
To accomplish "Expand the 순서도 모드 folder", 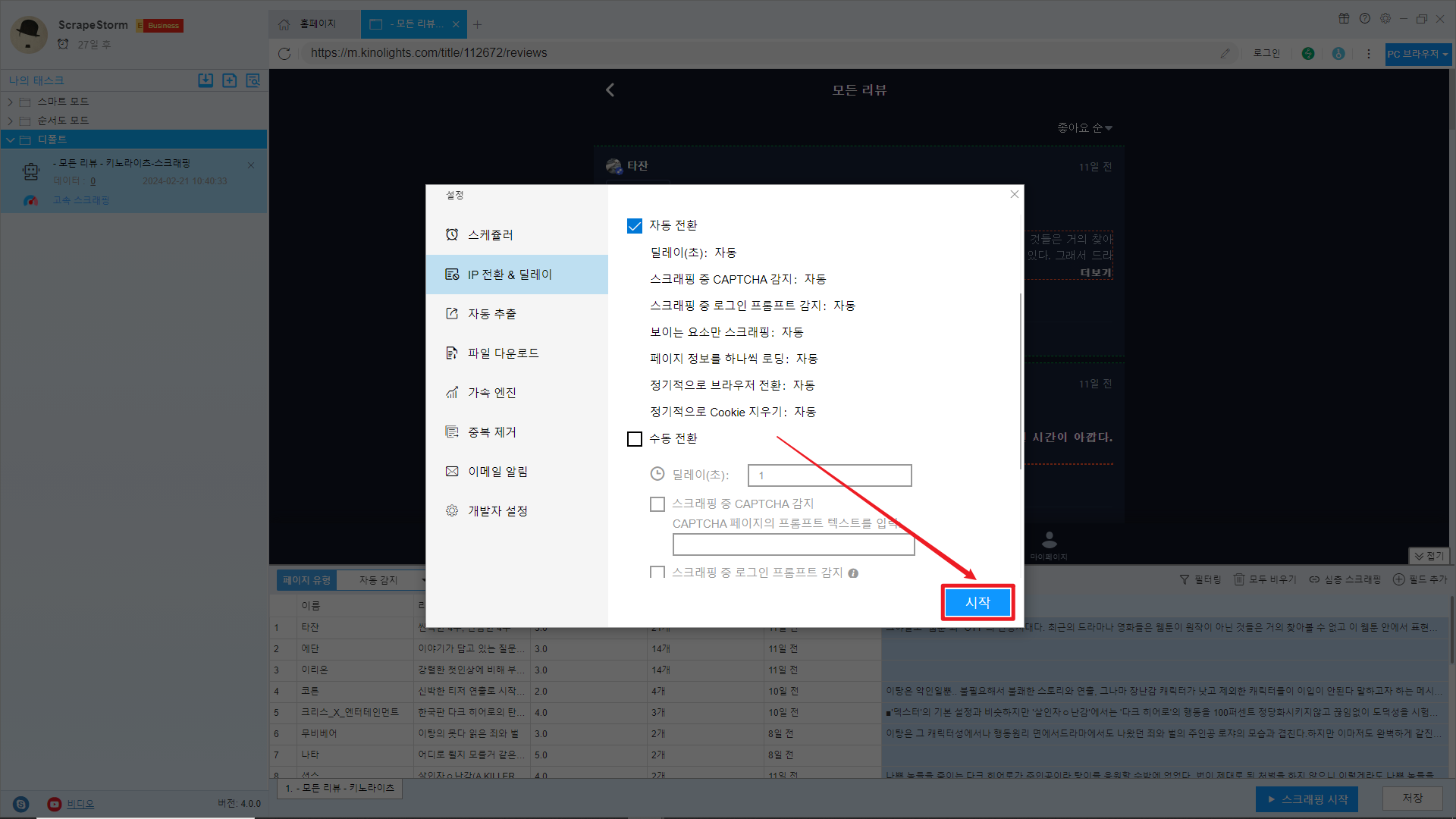I will (11, 121).
